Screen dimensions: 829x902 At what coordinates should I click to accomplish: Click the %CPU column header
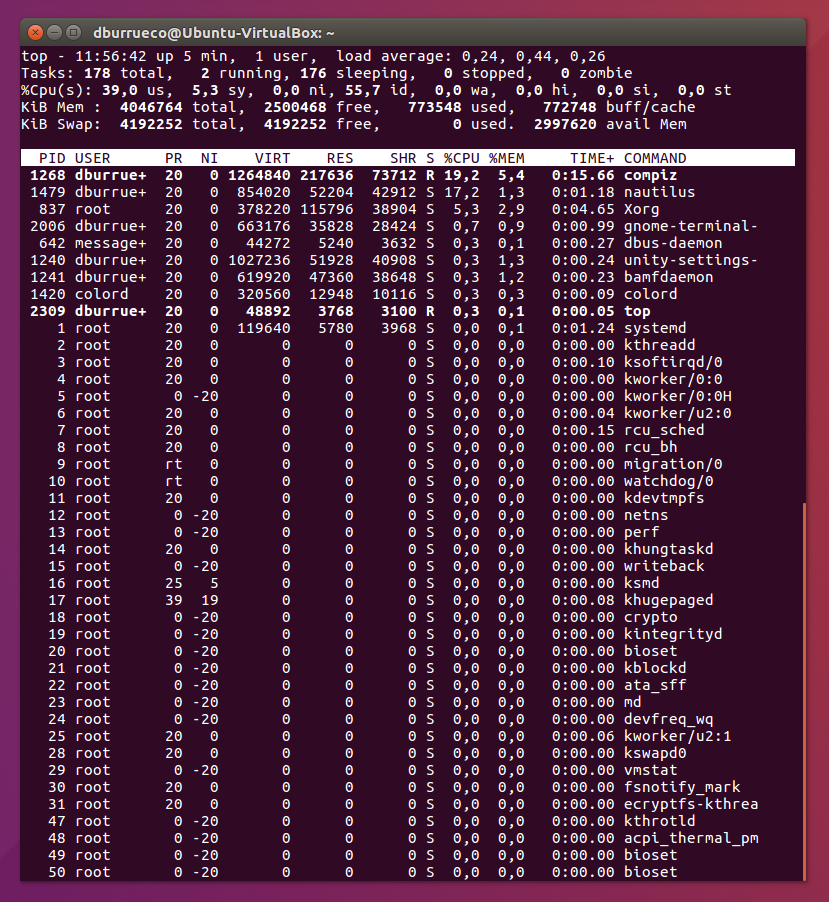pos(461,158)
